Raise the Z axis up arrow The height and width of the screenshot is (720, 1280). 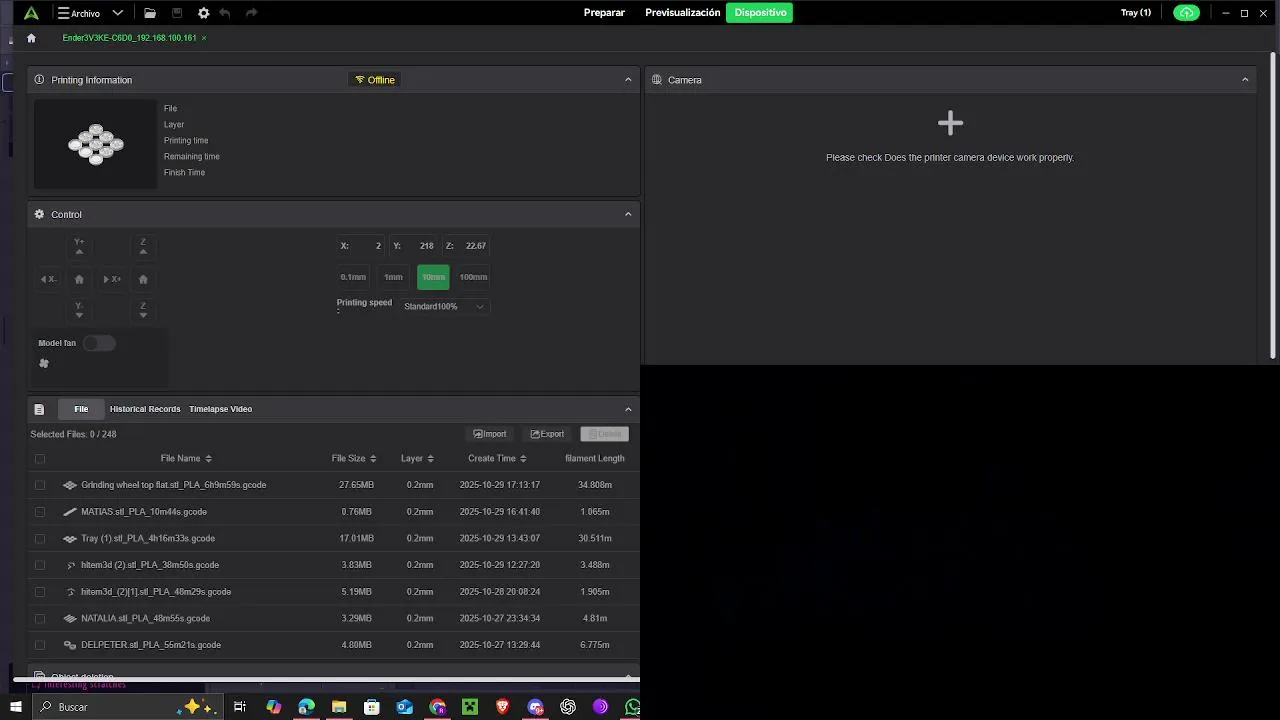coord(143,247)
